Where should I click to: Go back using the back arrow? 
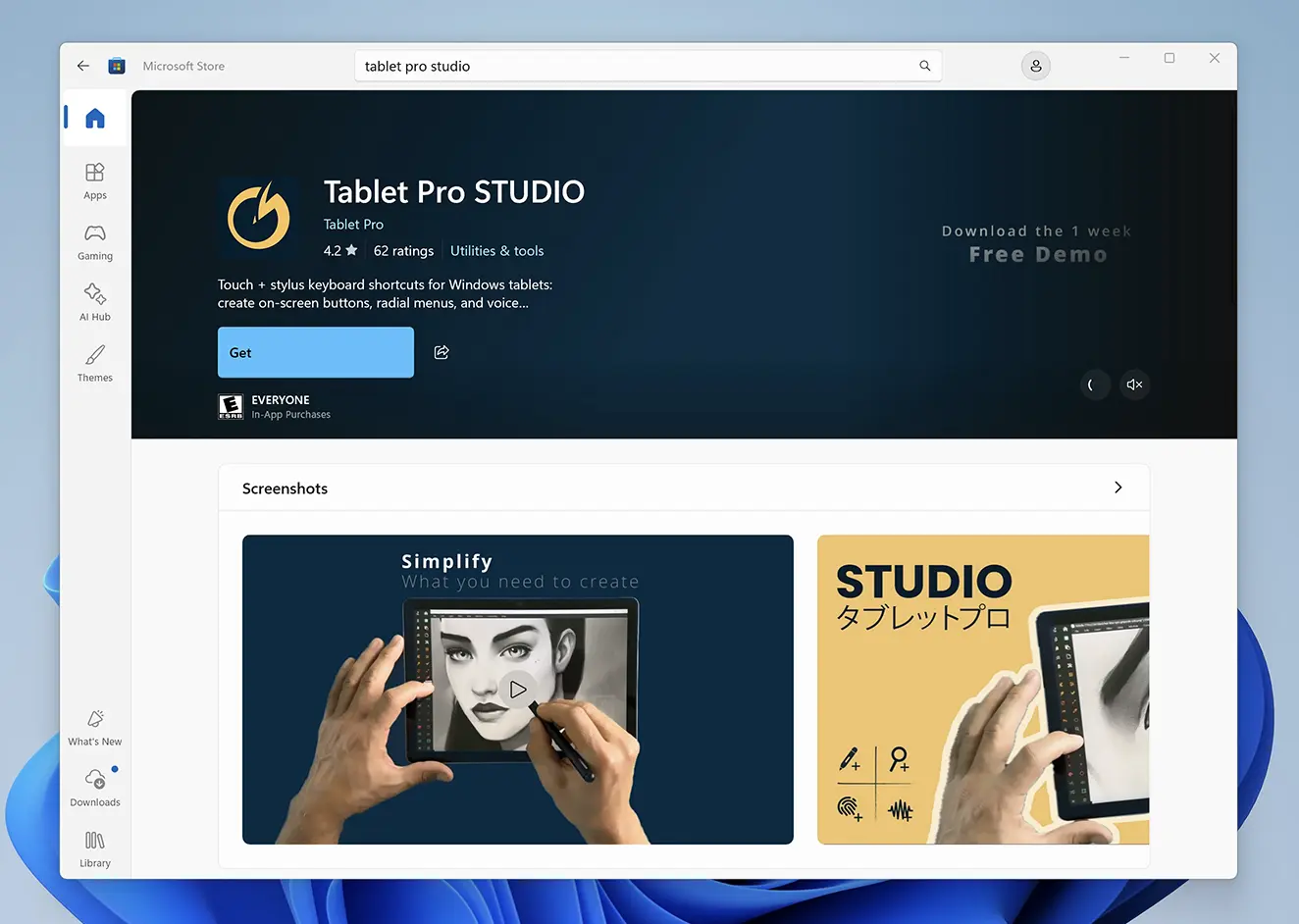tap(83, 66)
